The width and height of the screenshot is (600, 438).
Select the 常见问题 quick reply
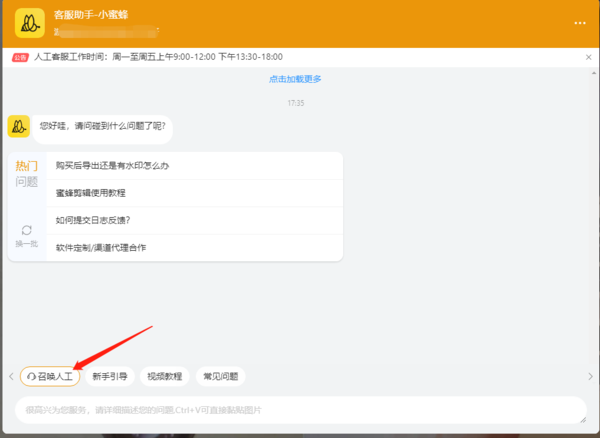point(220,377)
